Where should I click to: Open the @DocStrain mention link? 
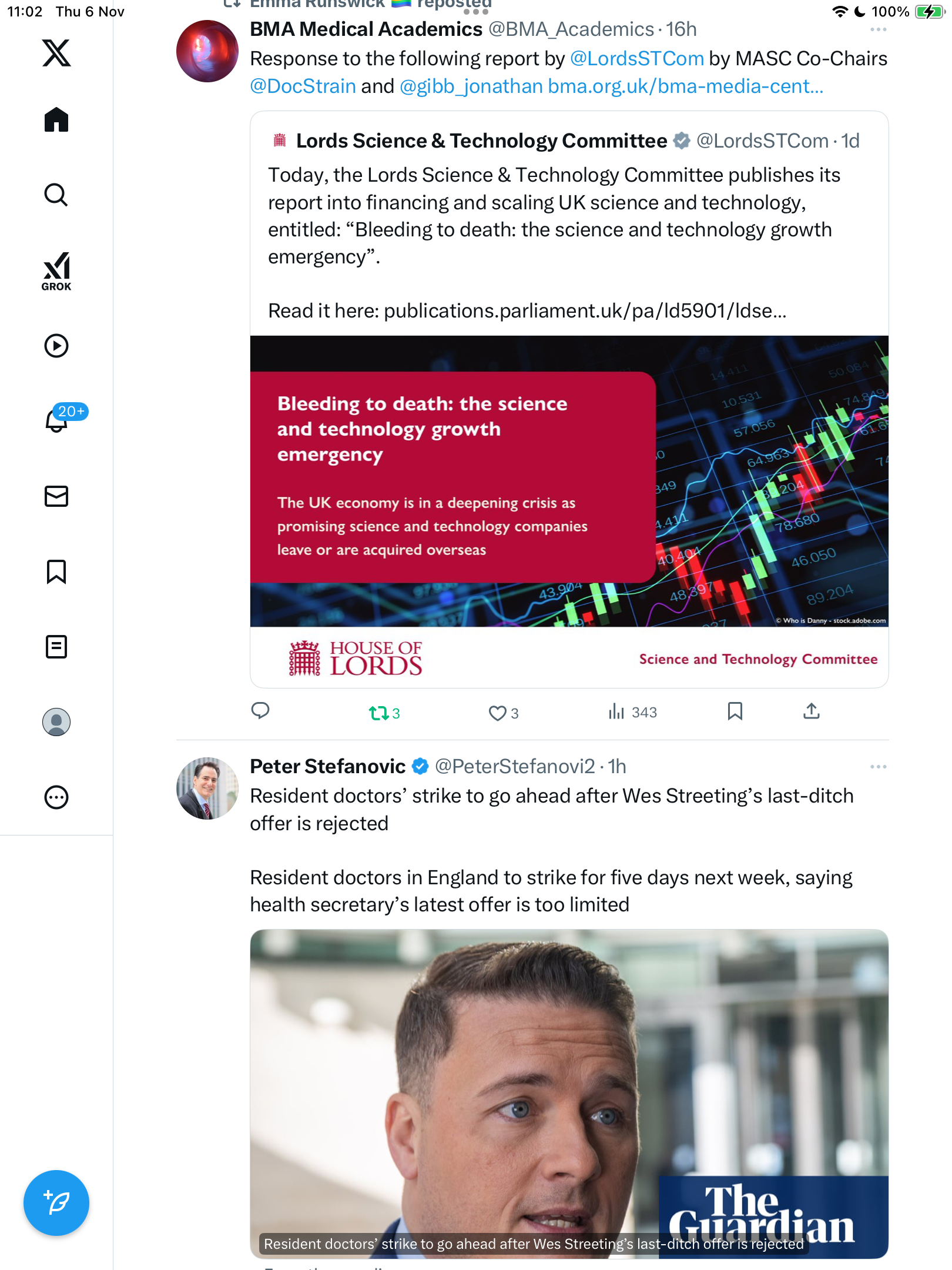point(303,86)
